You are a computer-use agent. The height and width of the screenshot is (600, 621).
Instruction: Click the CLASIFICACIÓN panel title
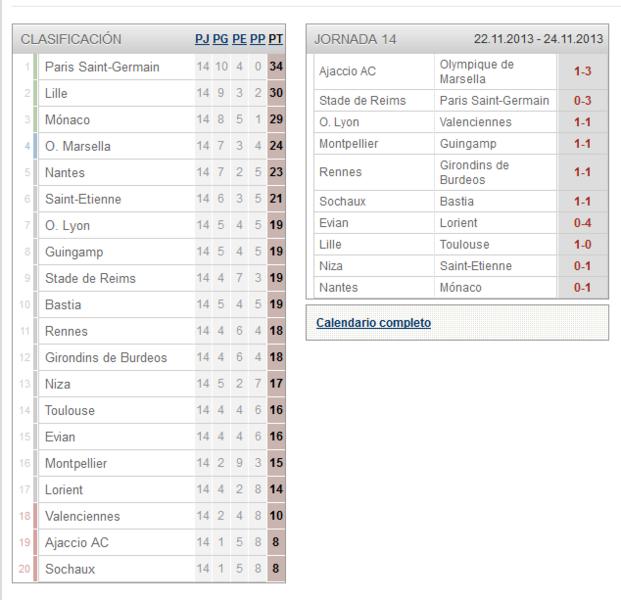point(71,39)
